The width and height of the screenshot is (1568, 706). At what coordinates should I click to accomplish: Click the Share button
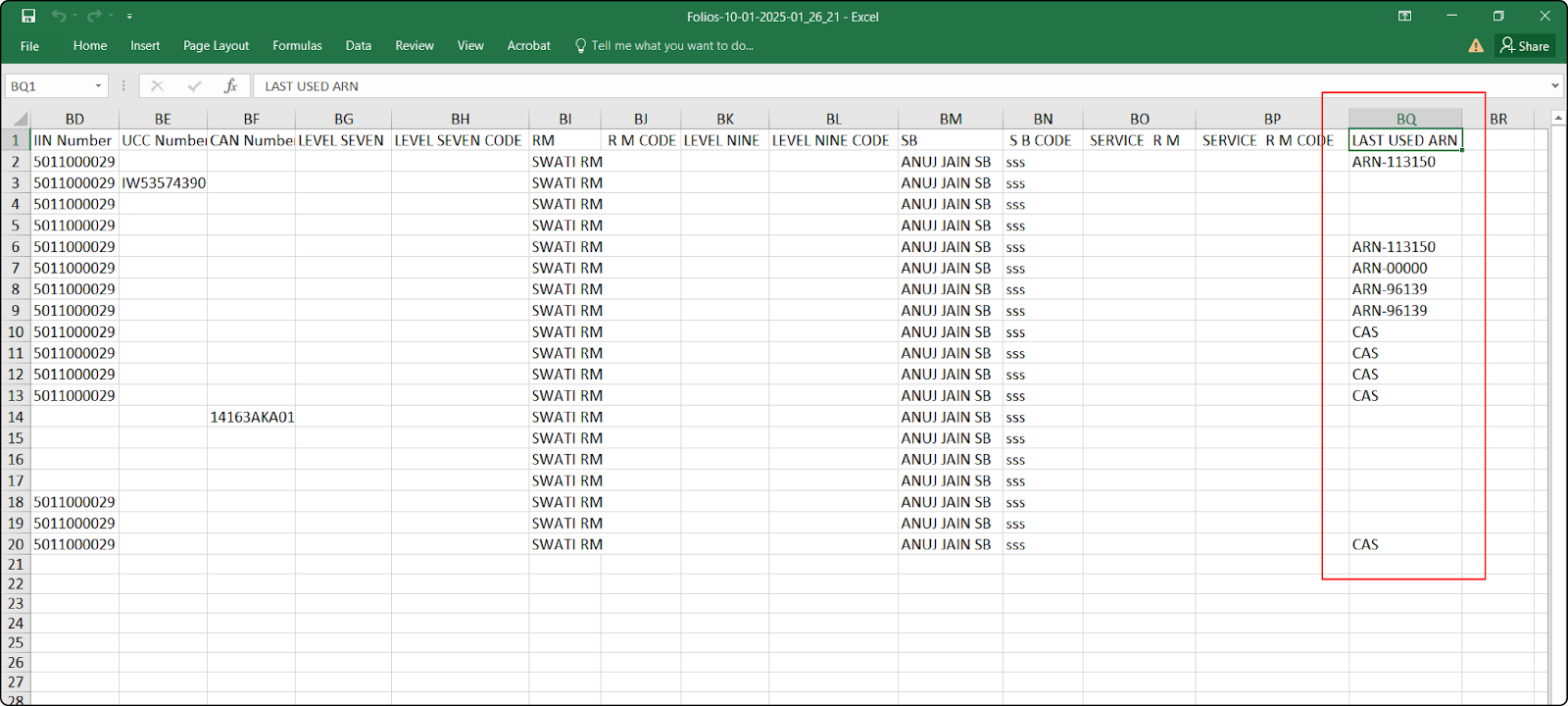[1525, 45]
